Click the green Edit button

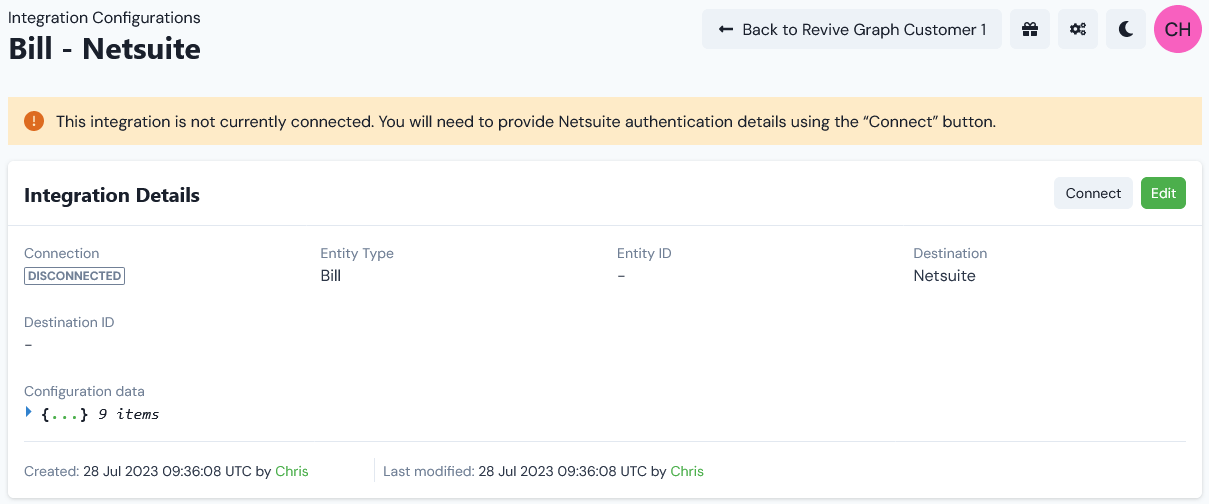coord(1163,193)
